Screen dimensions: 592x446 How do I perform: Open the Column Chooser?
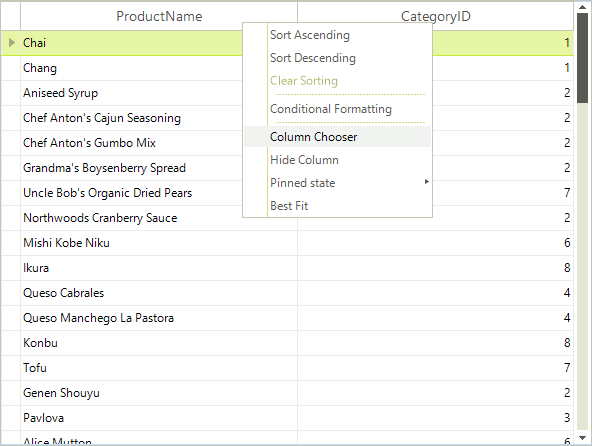pyautogui.click(x=337, y=137)
